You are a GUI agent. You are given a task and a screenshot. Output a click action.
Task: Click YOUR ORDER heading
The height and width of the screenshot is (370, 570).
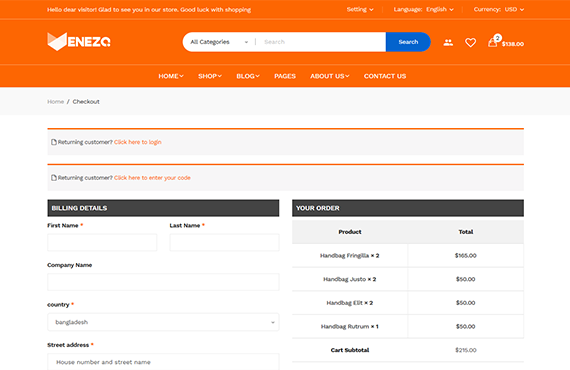tap(318, 208)
